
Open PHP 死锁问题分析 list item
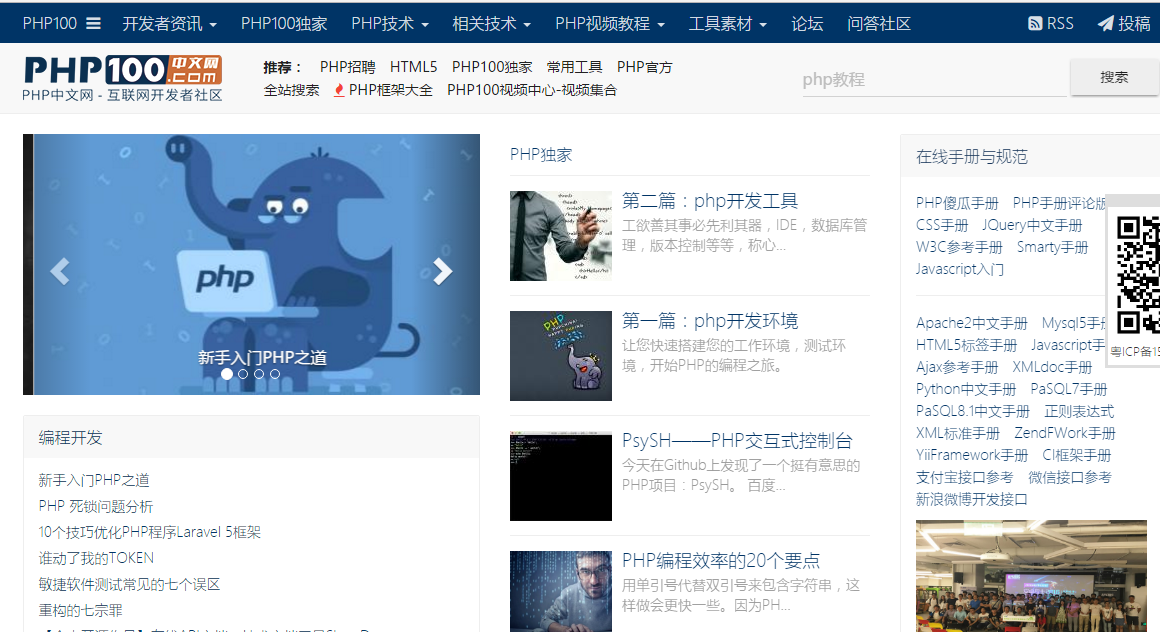(x=95, y=506)
